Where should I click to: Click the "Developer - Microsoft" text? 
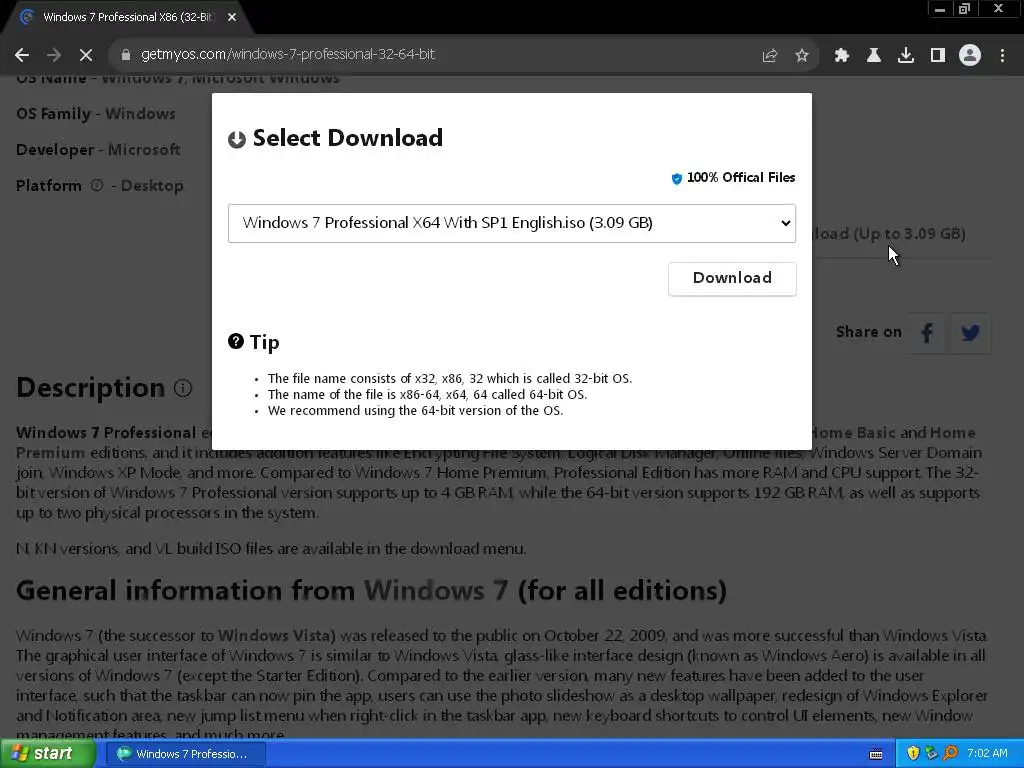point(98,150)
